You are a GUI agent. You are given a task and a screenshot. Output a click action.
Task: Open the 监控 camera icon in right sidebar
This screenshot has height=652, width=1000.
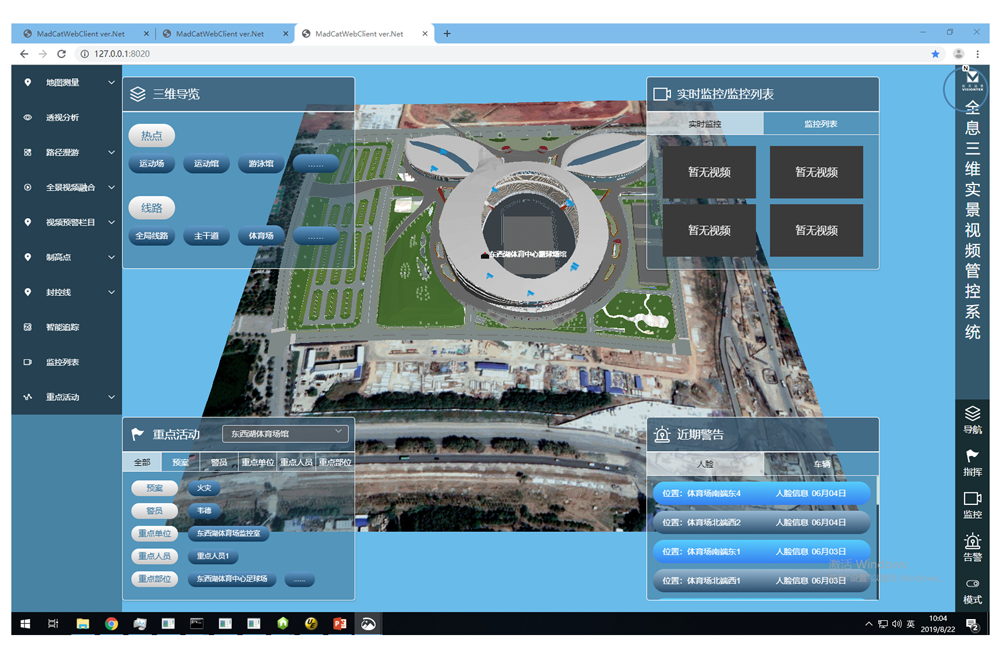click(972, 499)
